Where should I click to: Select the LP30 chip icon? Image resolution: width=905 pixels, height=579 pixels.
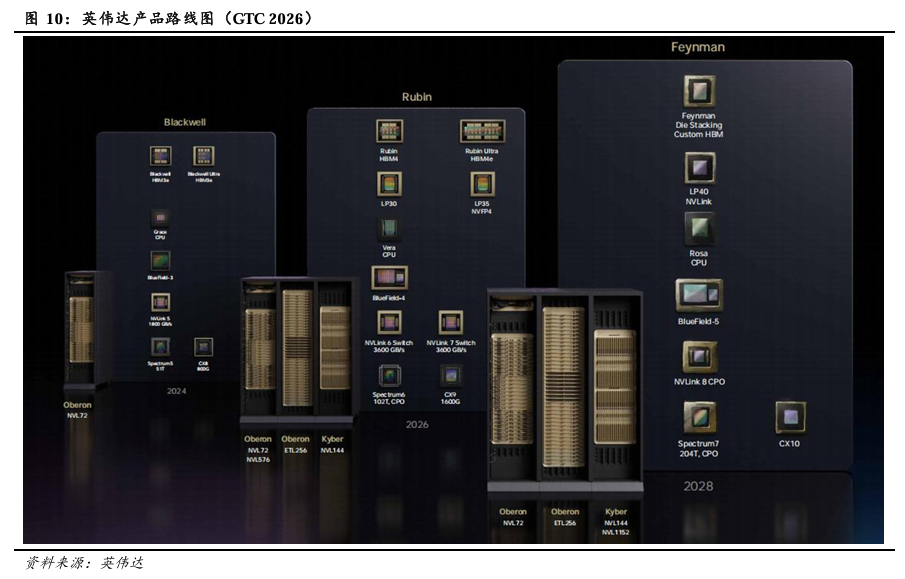pos(389,184)
